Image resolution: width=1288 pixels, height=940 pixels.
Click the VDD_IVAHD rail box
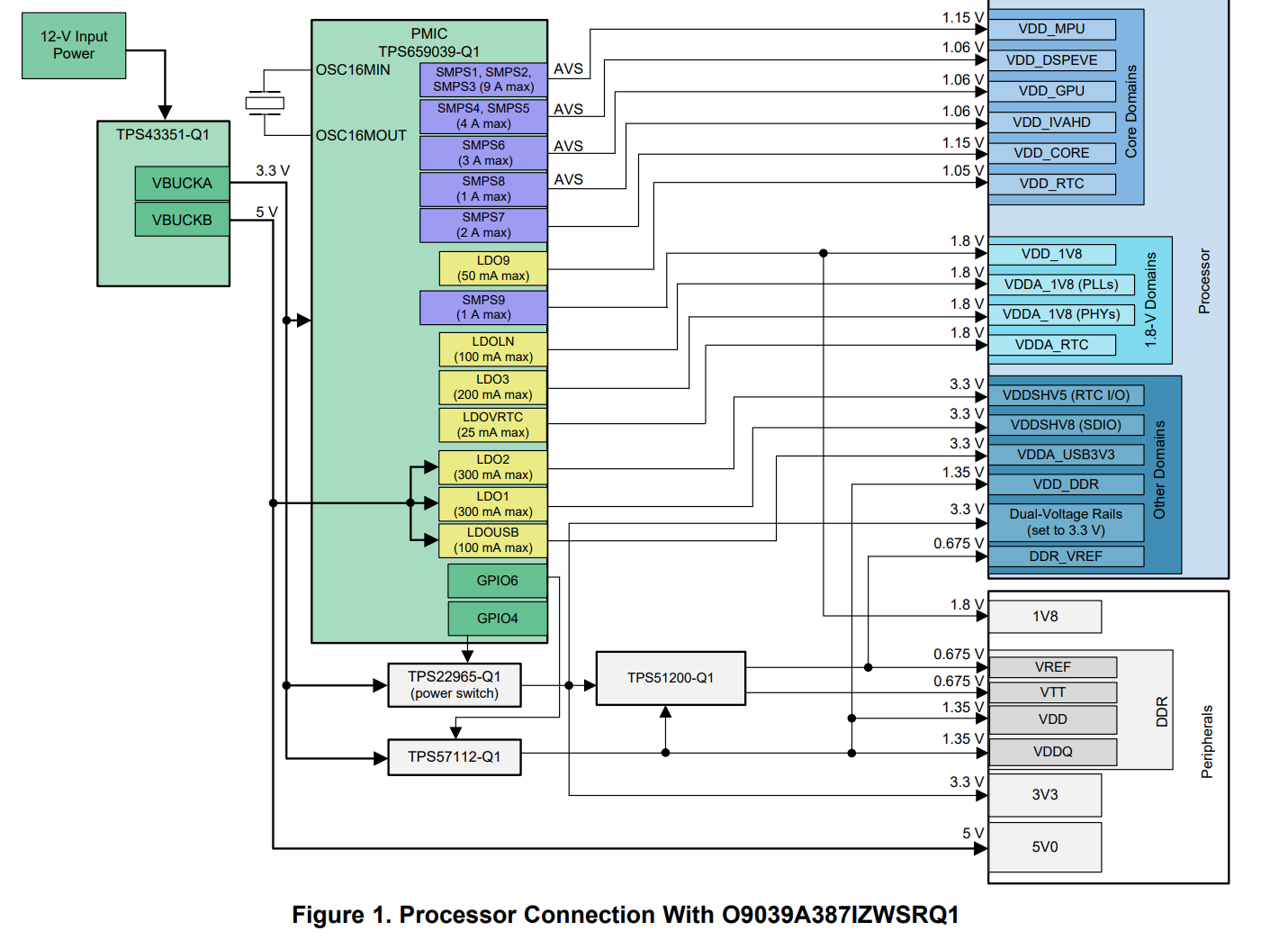click(x=1052, y=122)
